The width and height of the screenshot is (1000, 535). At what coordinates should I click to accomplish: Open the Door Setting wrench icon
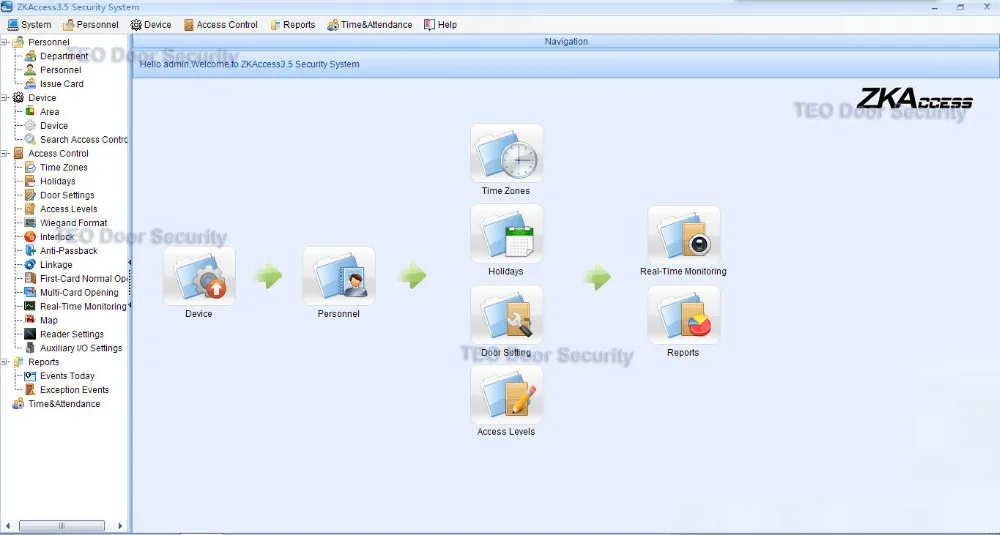pos(506,314)
